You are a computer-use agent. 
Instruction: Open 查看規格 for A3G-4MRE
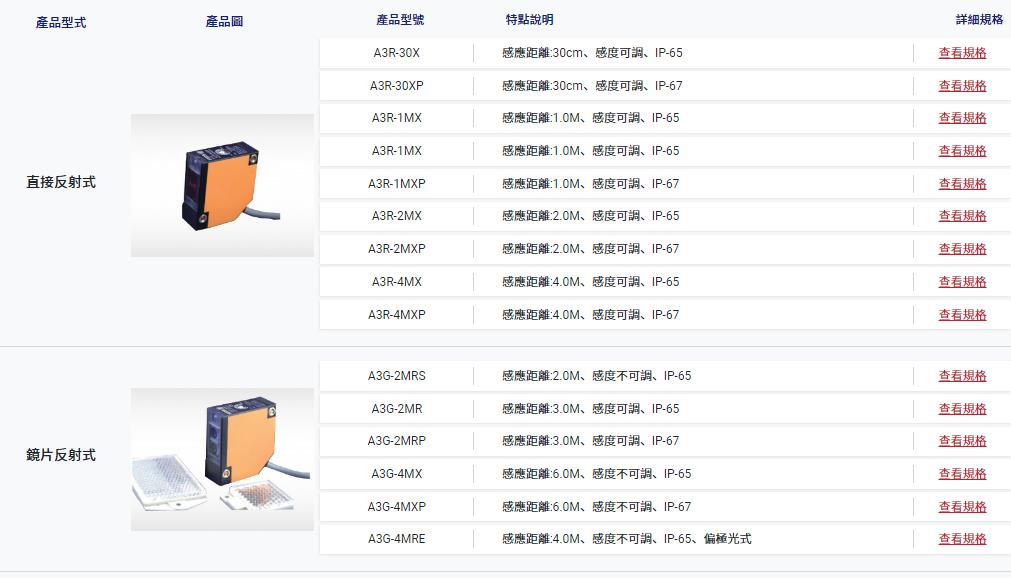(x=962, y=539)
